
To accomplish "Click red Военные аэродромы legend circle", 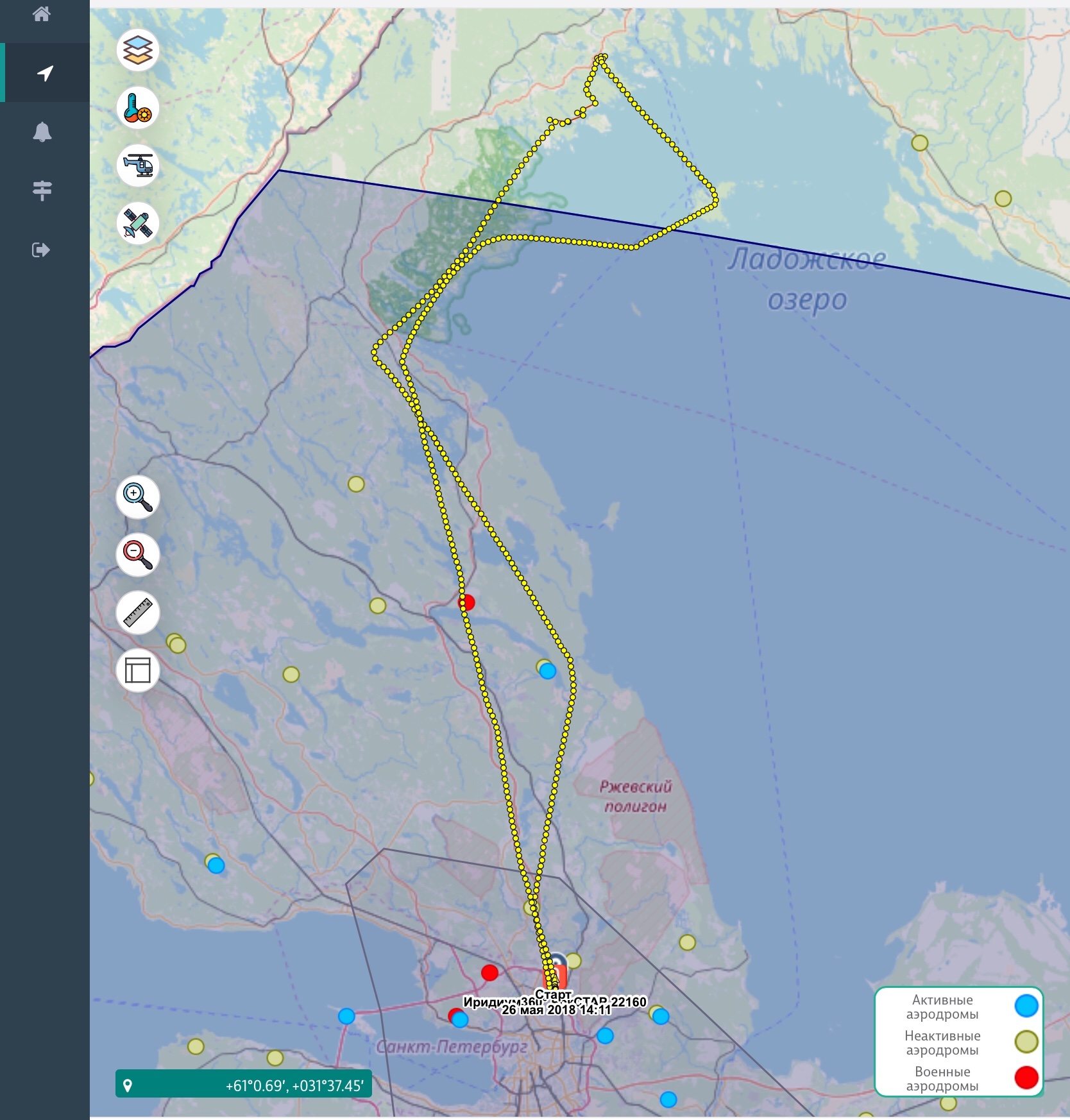I will [x=1026, y=1078].
